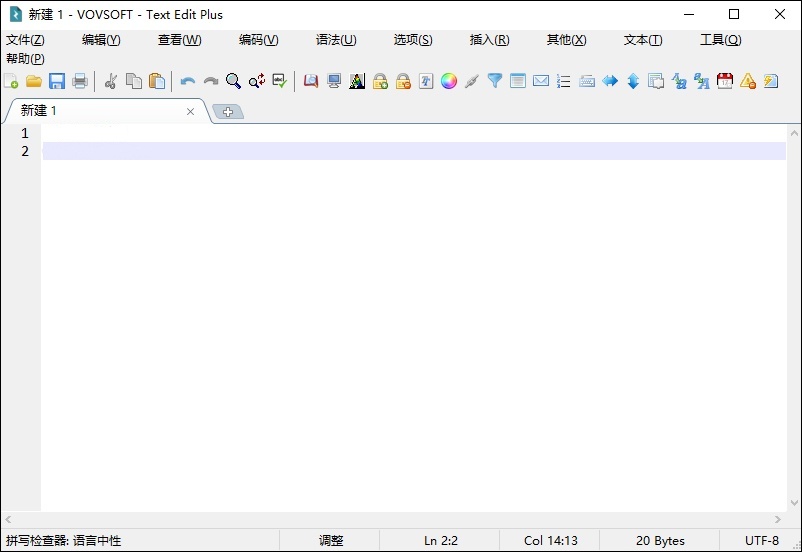Click the numbered list icon
This screenshot has width=802, height=552.
[564, 81]
